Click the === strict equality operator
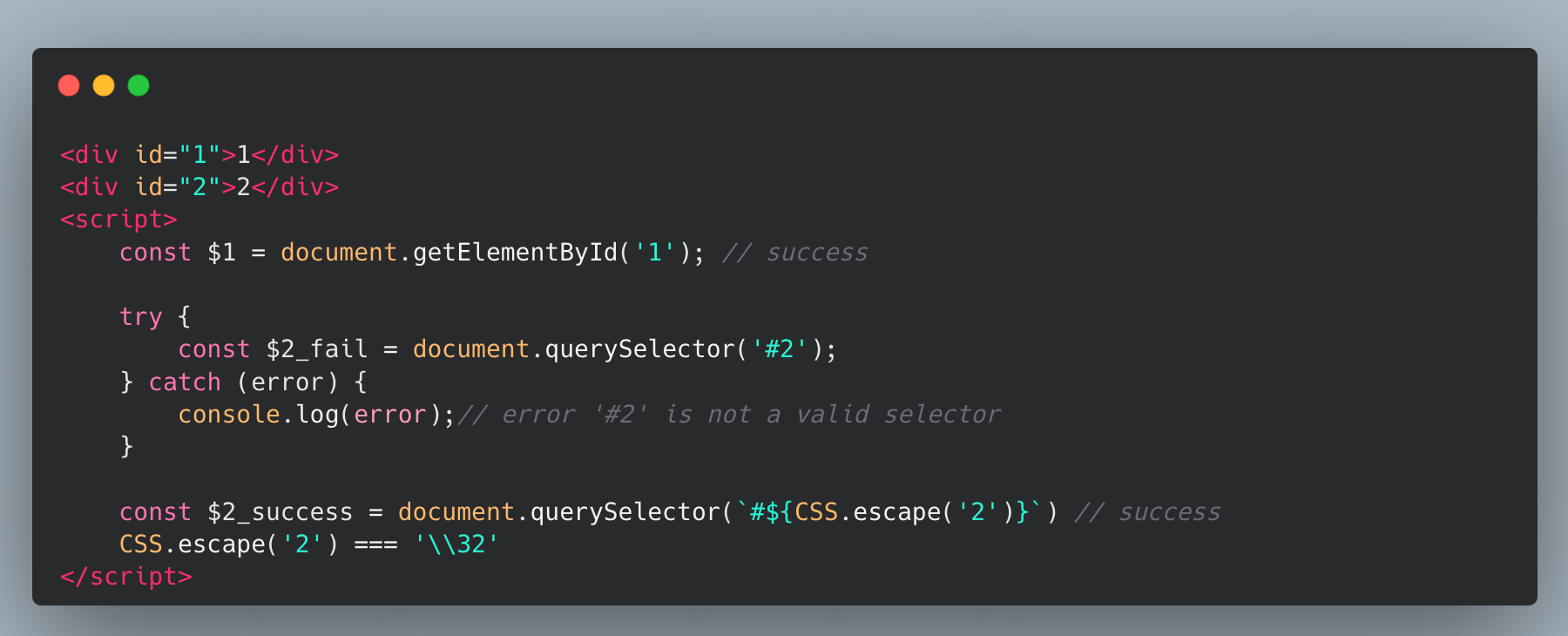Image resolution: width=1568 pixels, height=636 pixels. tap(376, 545)
